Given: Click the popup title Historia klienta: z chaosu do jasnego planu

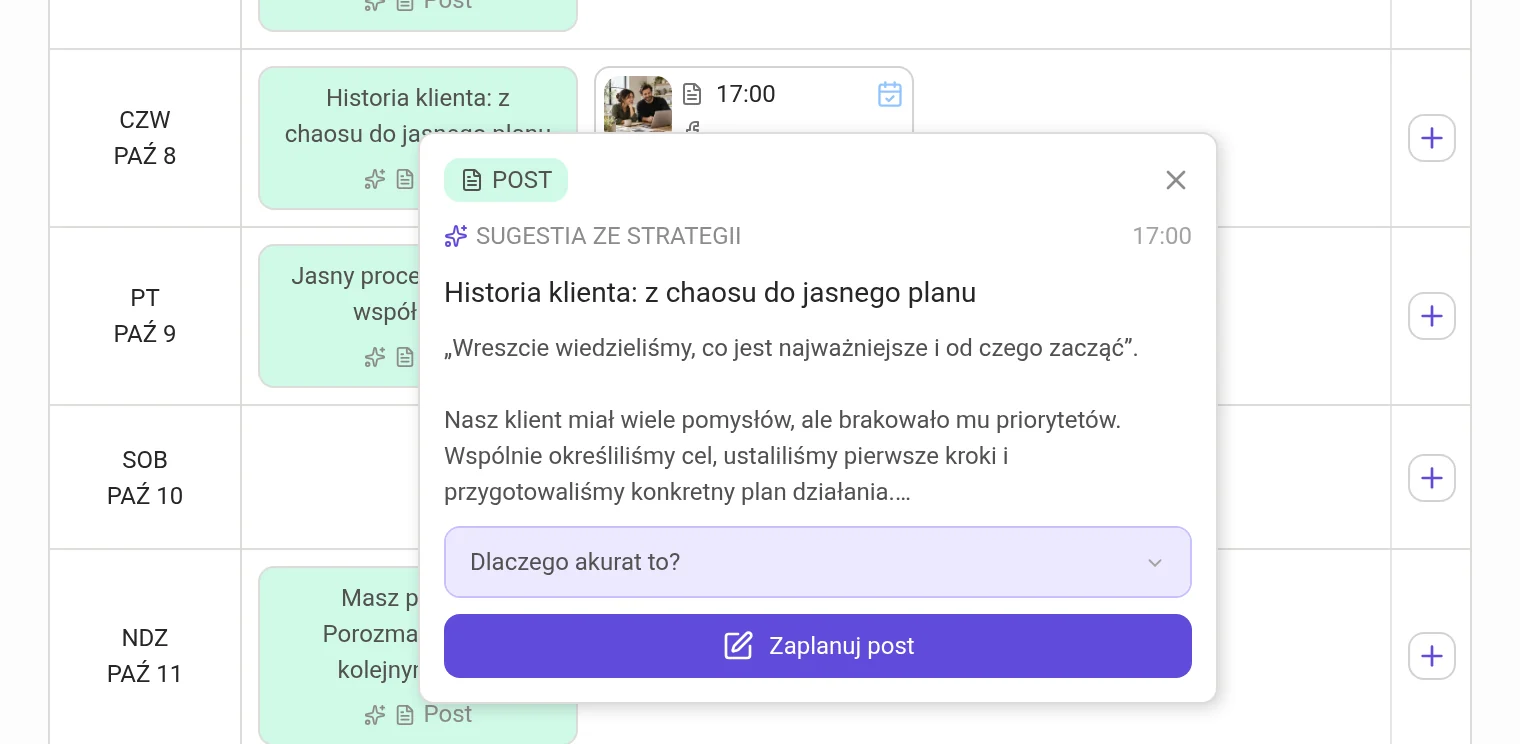Looking at the screenshot, I should [x=710, y=293].
